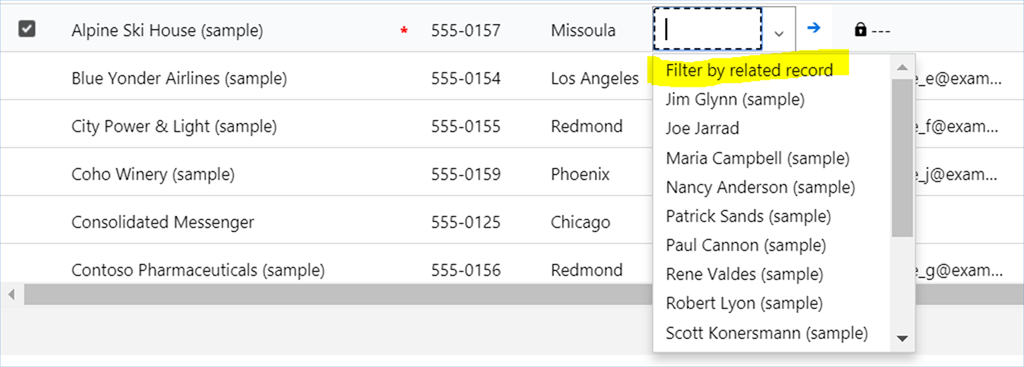Pick Nancy Anderson (sample) contact
1024x367 pixels.
760,187
